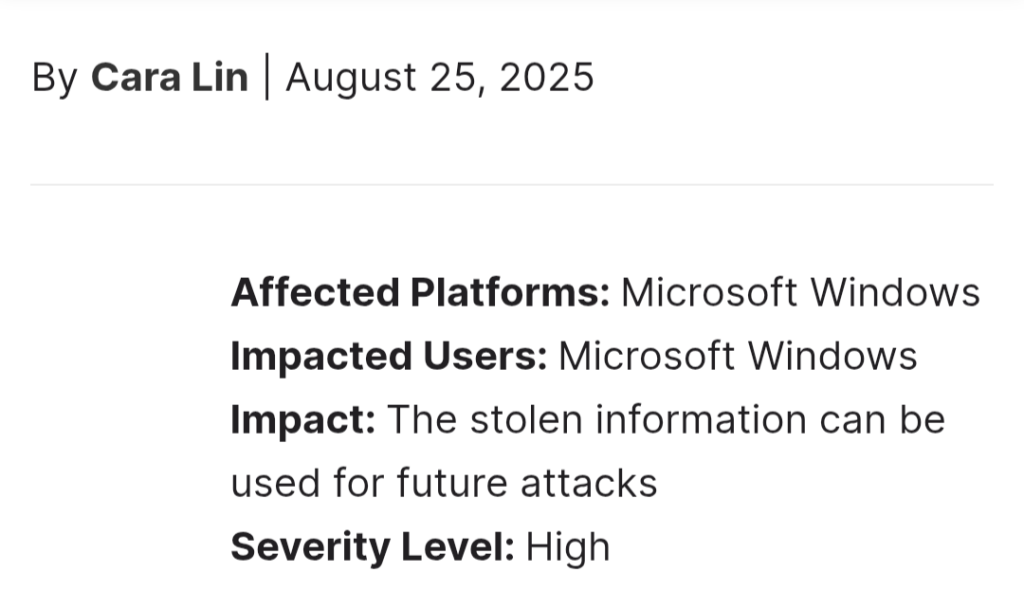Click "Microsoft Windows" next to Affected Platforms
The height and width of the screenshot is (609, 1024).
point(801,292)
